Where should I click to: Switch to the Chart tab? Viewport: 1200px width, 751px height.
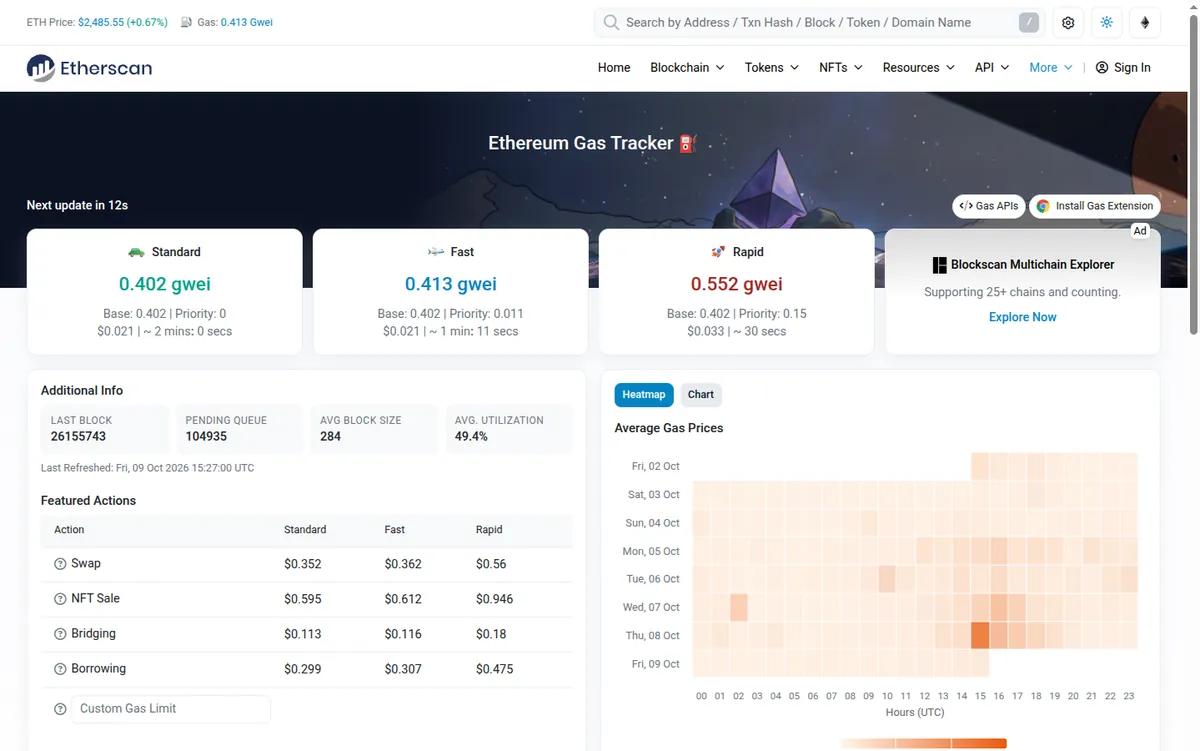[x=701, y=395]
